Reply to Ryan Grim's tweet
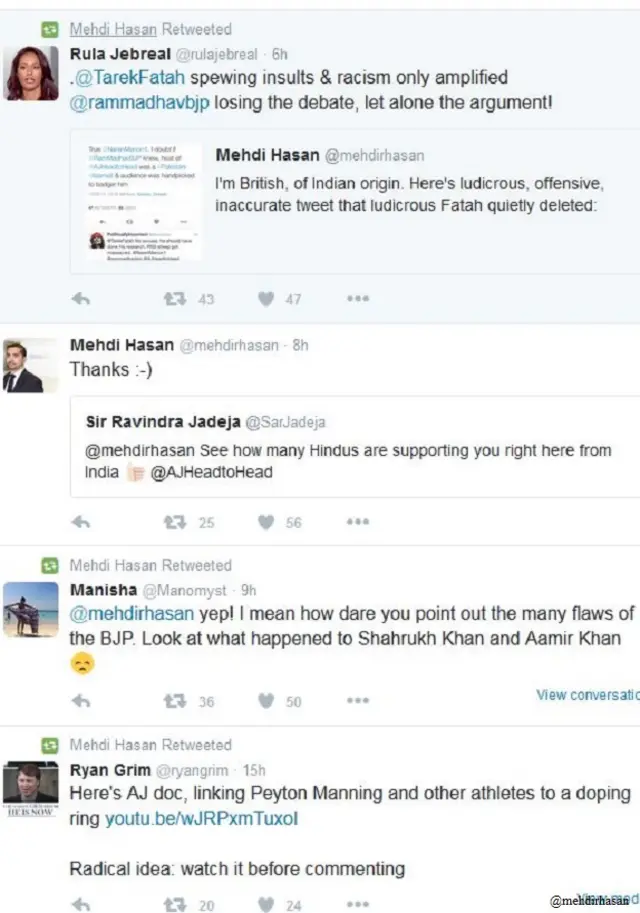Viewport: 640px width, 913px height. tap(82, 904)
